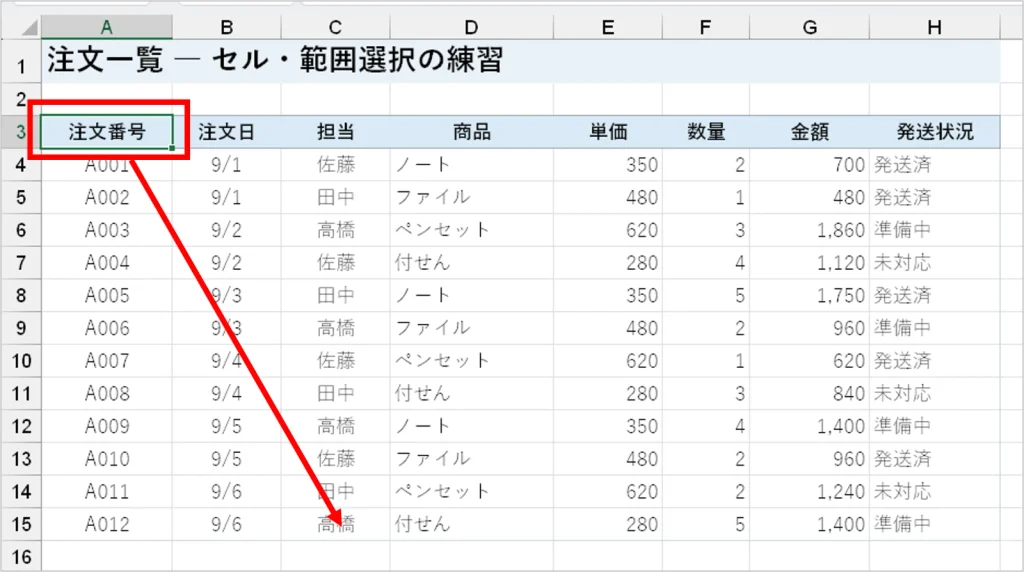The image size is (1024, 572).
Task: Select row 4 header
Action: point(21,165)
